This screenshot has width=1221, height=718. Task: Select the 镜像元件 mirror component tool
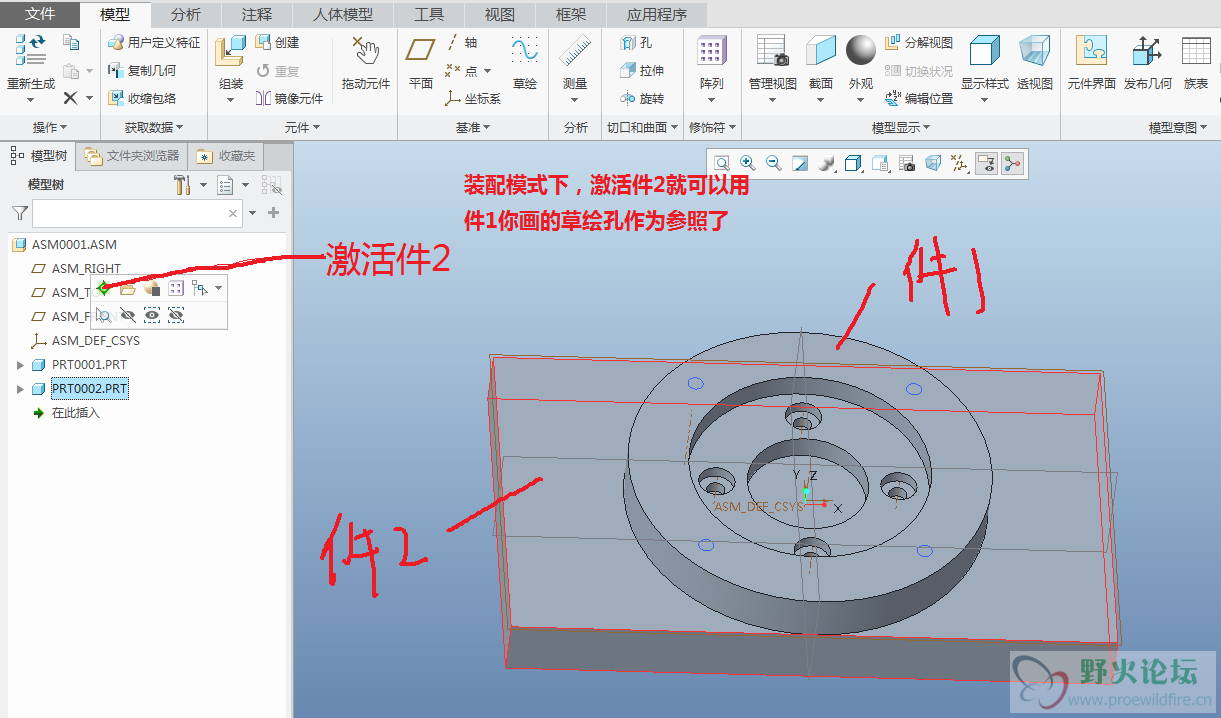click(289, 98)
